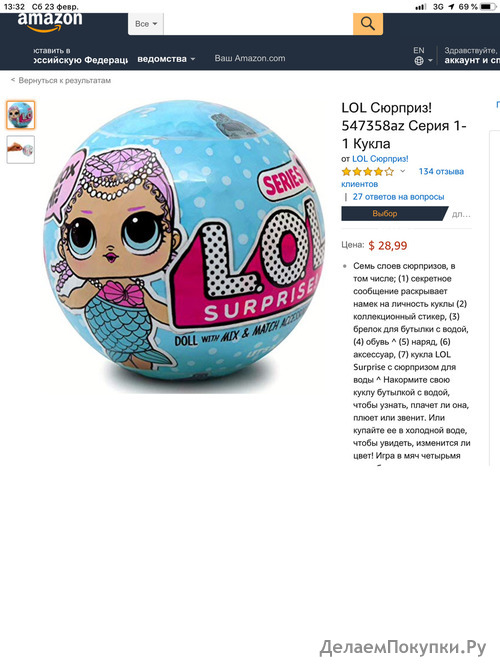Click the back arrow near Вернуться к результатам
The height and width of the screenshot is (666, 500).
tap(13, 80)
